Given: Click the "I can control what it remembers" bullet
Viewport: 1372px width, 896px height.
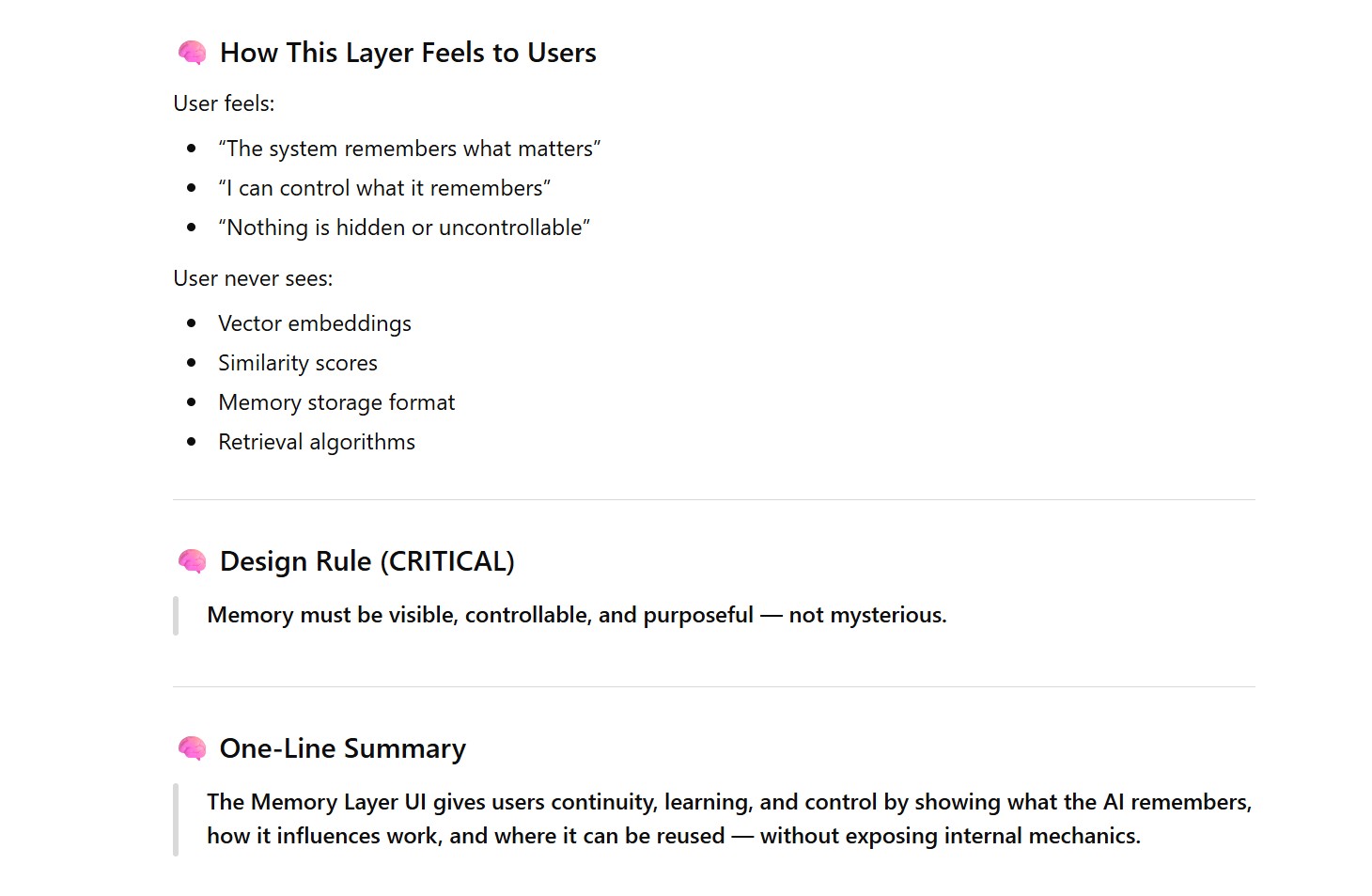Looking at the screenshot, I should 384,188.
